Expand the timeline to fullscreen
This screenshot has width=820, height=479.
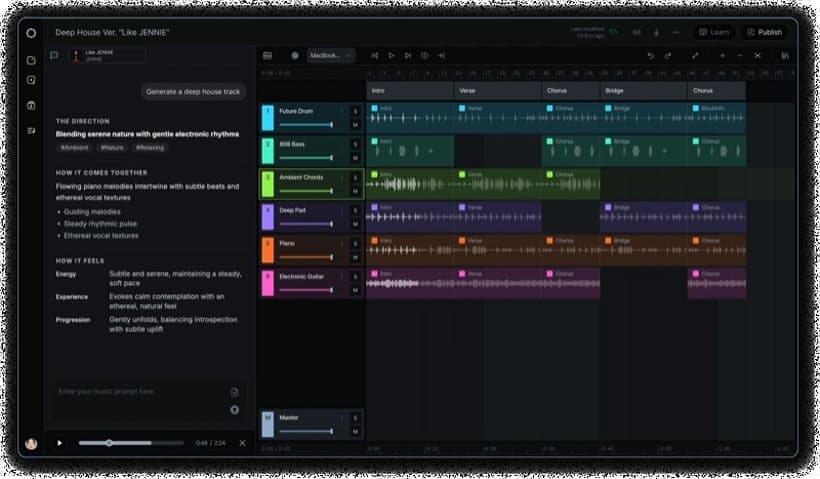tap(695, 55)
